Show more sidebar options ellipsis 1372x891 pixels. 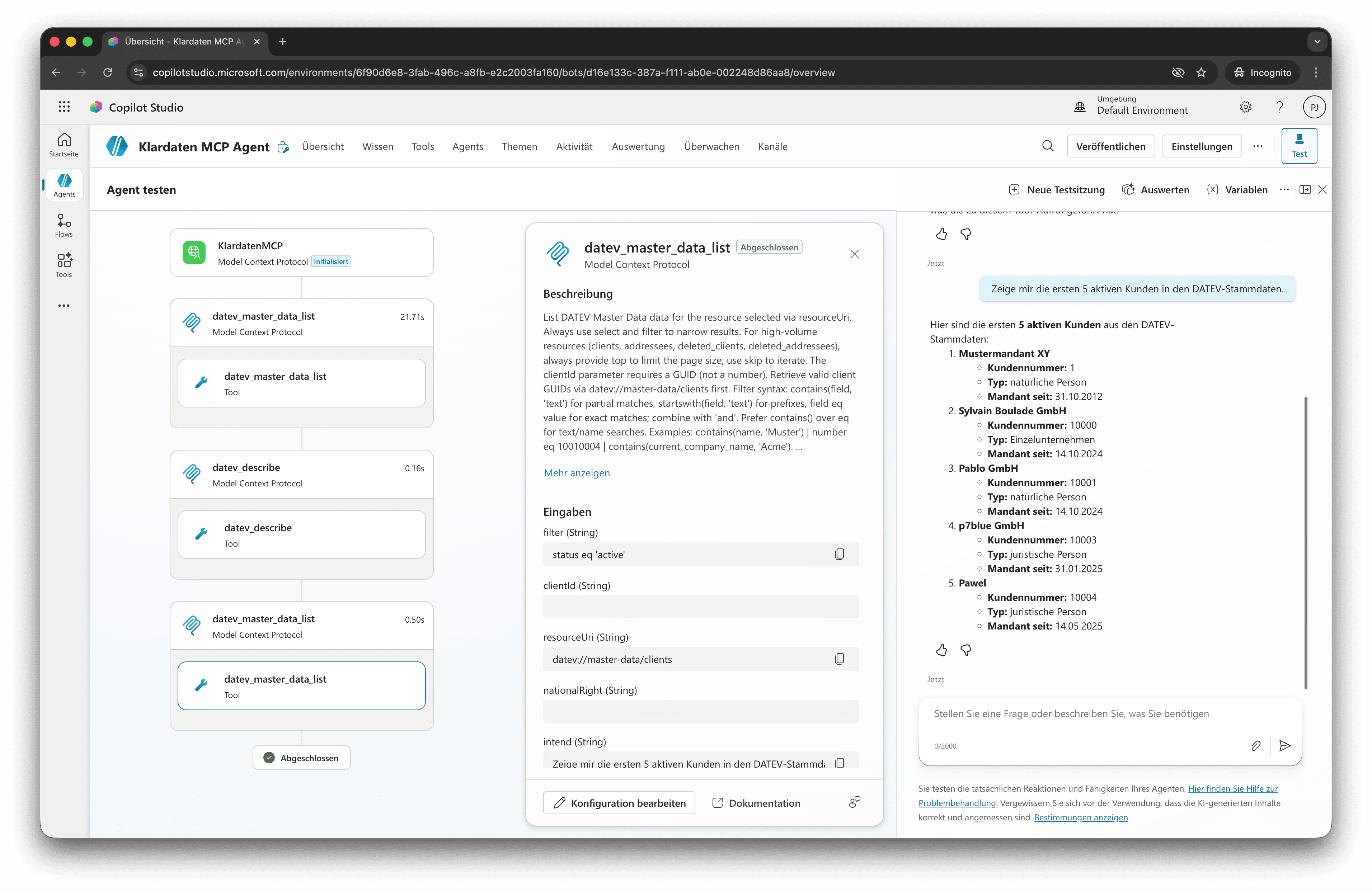64,306
